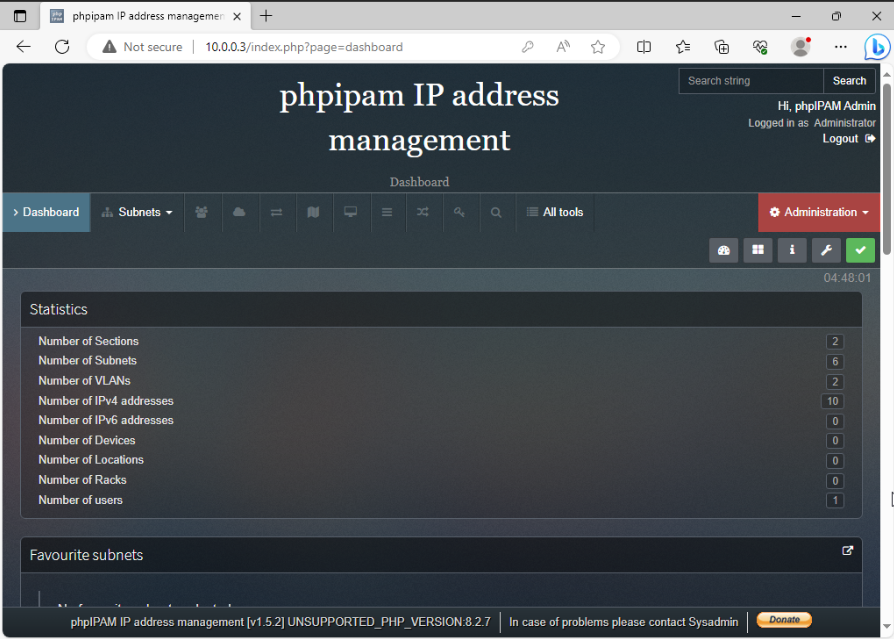Screen dimensions: 894x639
Task: Click 'Number of IPv6 addresses' statistic
Action: (x=106, y=420)
